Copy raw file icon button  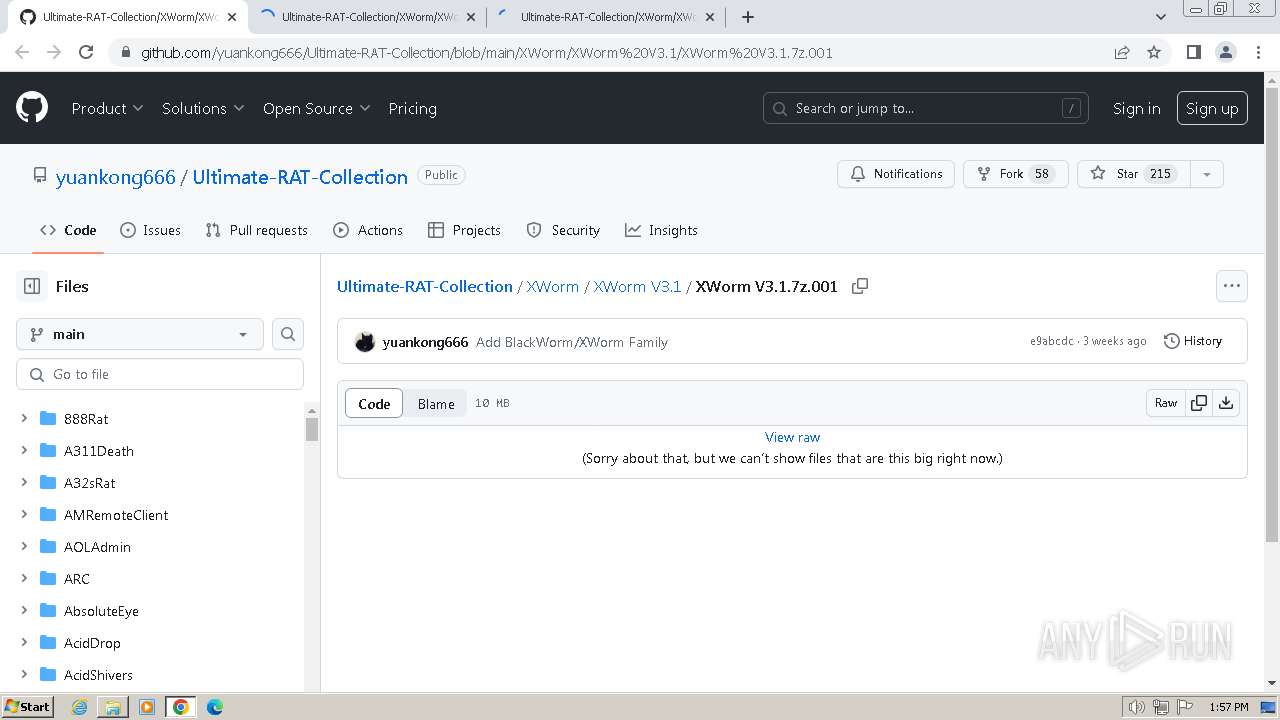point(1199,403)
